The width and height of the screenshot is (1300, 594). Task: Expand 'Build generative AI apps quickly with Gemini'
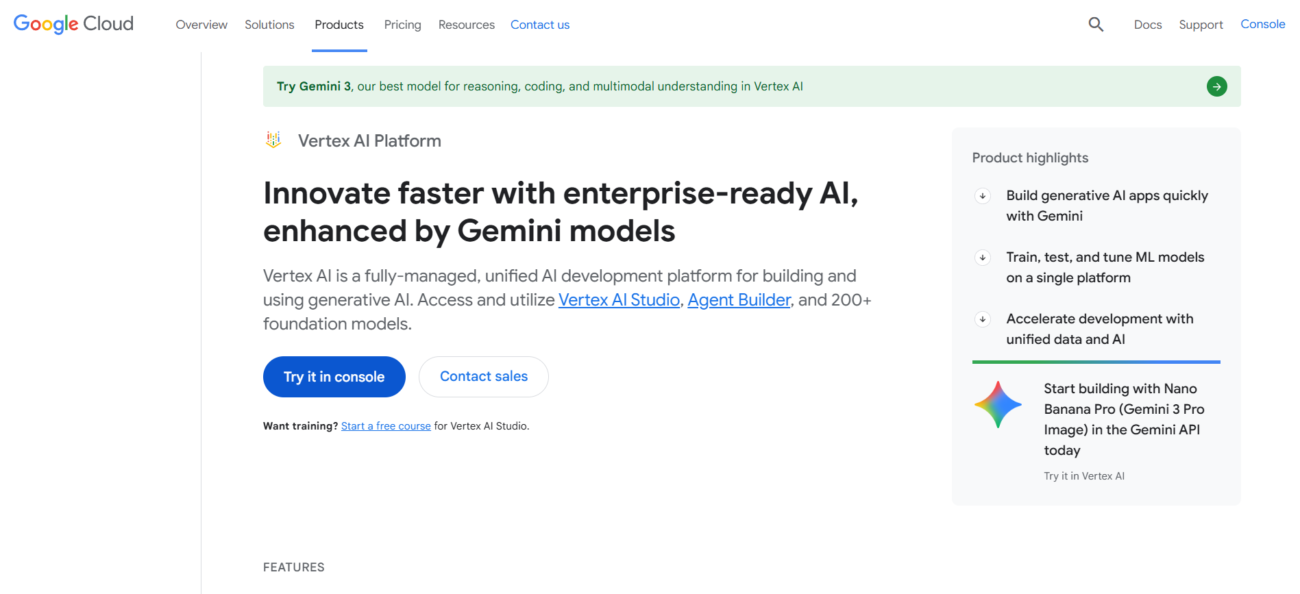[x=982, y=196]
